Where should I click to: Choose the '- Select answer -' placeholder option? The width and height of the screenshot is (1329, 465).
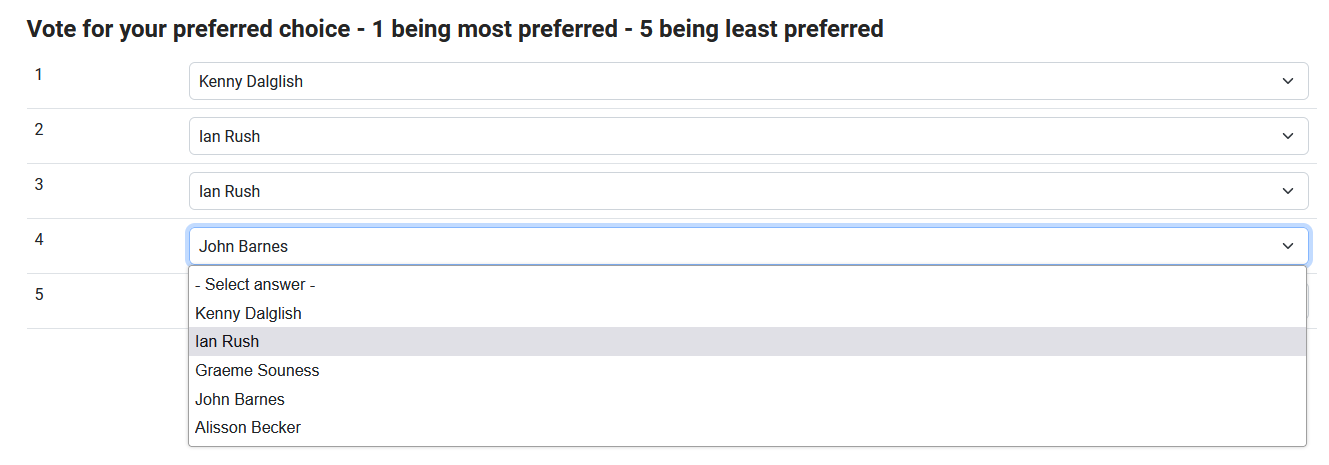255,285
